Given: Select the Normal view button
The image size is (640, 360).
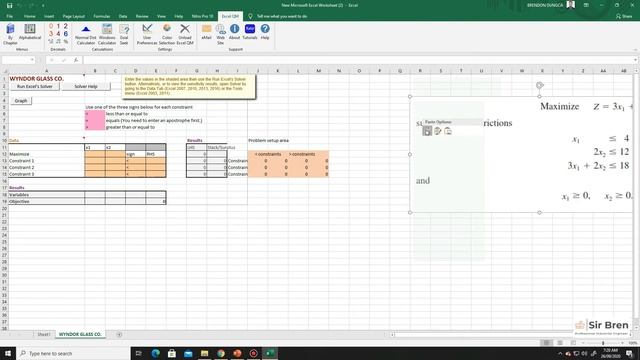Looking at the screenshot, I should tap(547, 343).
